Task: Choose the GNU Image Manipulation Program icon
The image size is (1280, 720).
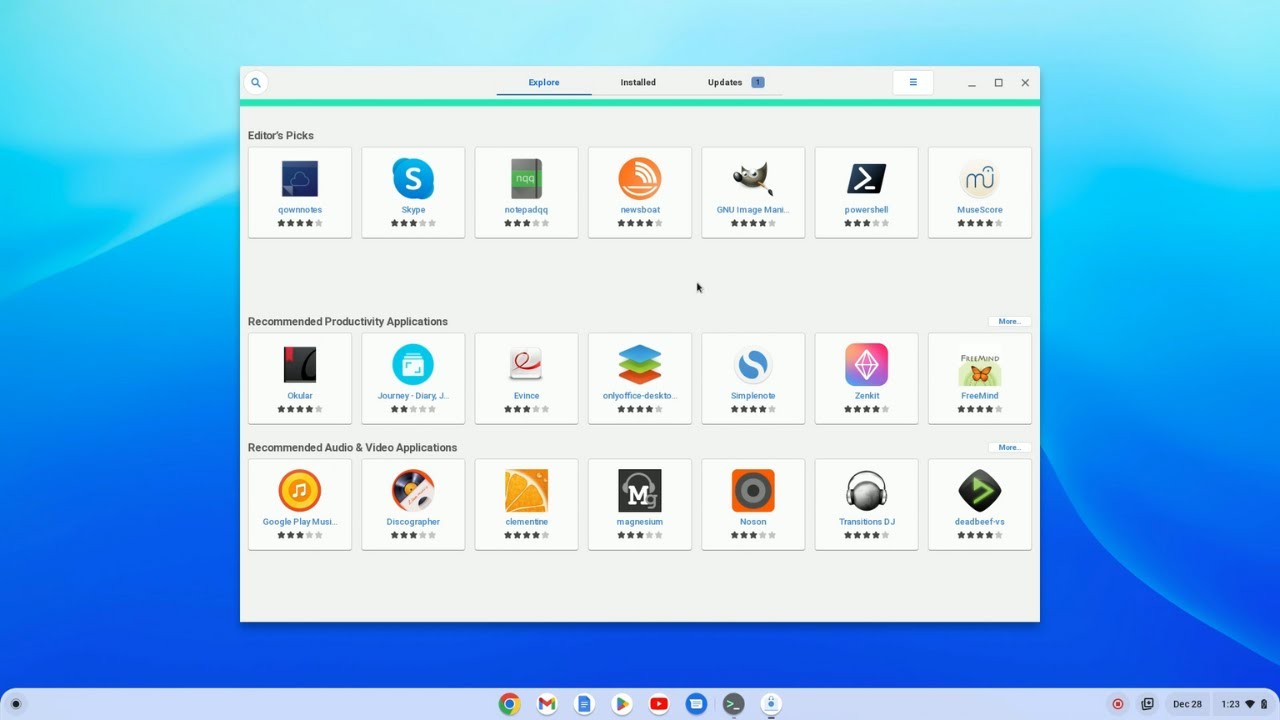Action: tap(753, 179)
